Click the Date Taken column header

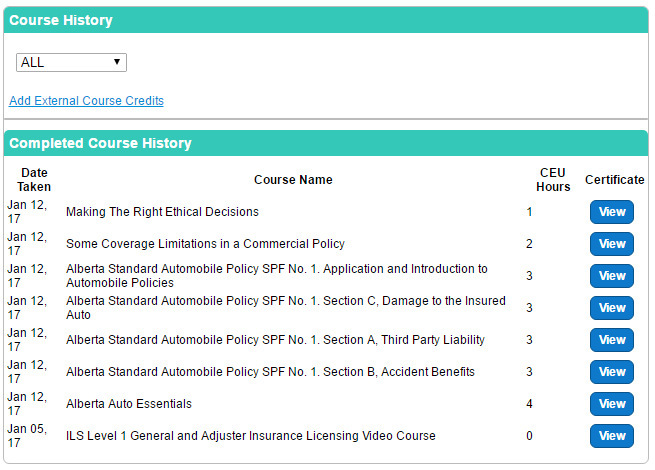(x=34, y=180)
